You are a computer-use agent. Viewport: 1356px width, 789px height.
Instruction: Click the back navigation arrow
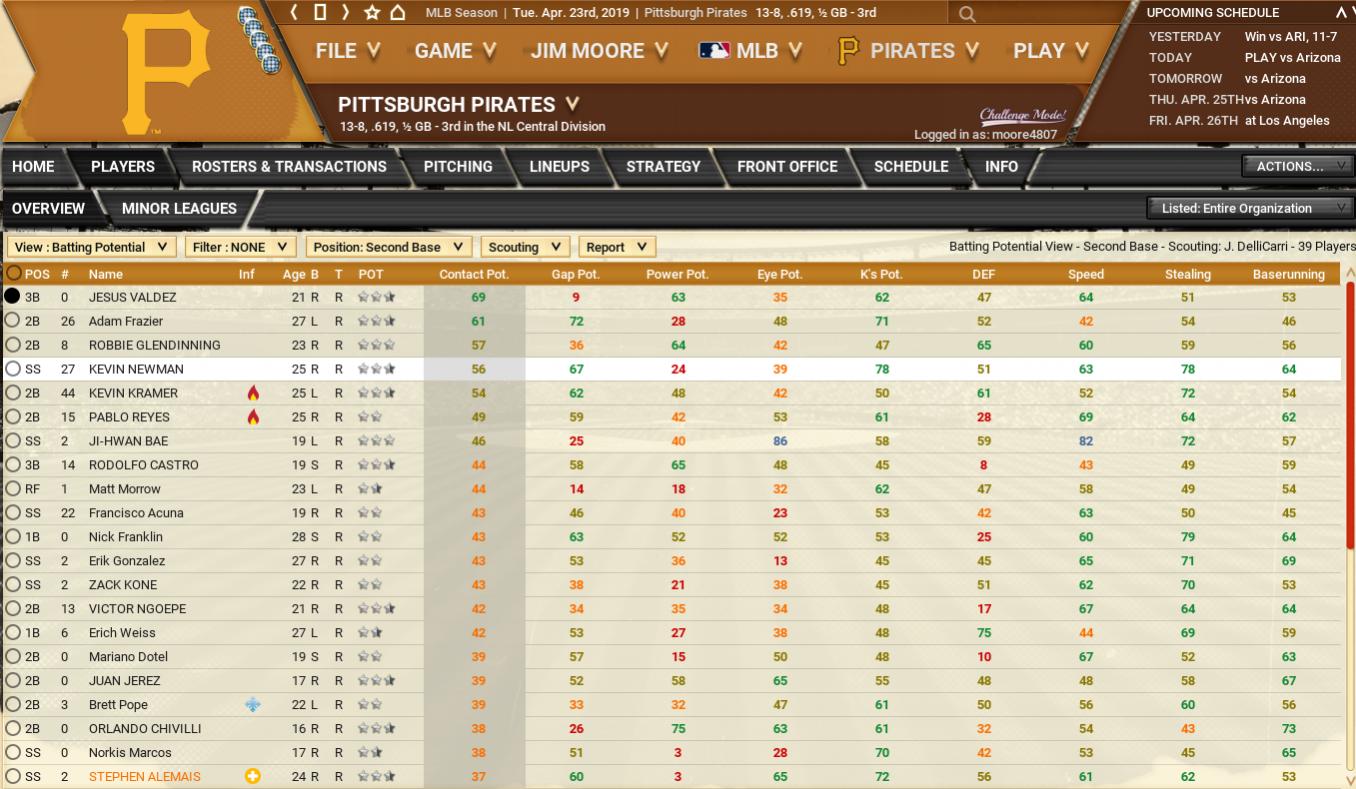tap(295, 12)
